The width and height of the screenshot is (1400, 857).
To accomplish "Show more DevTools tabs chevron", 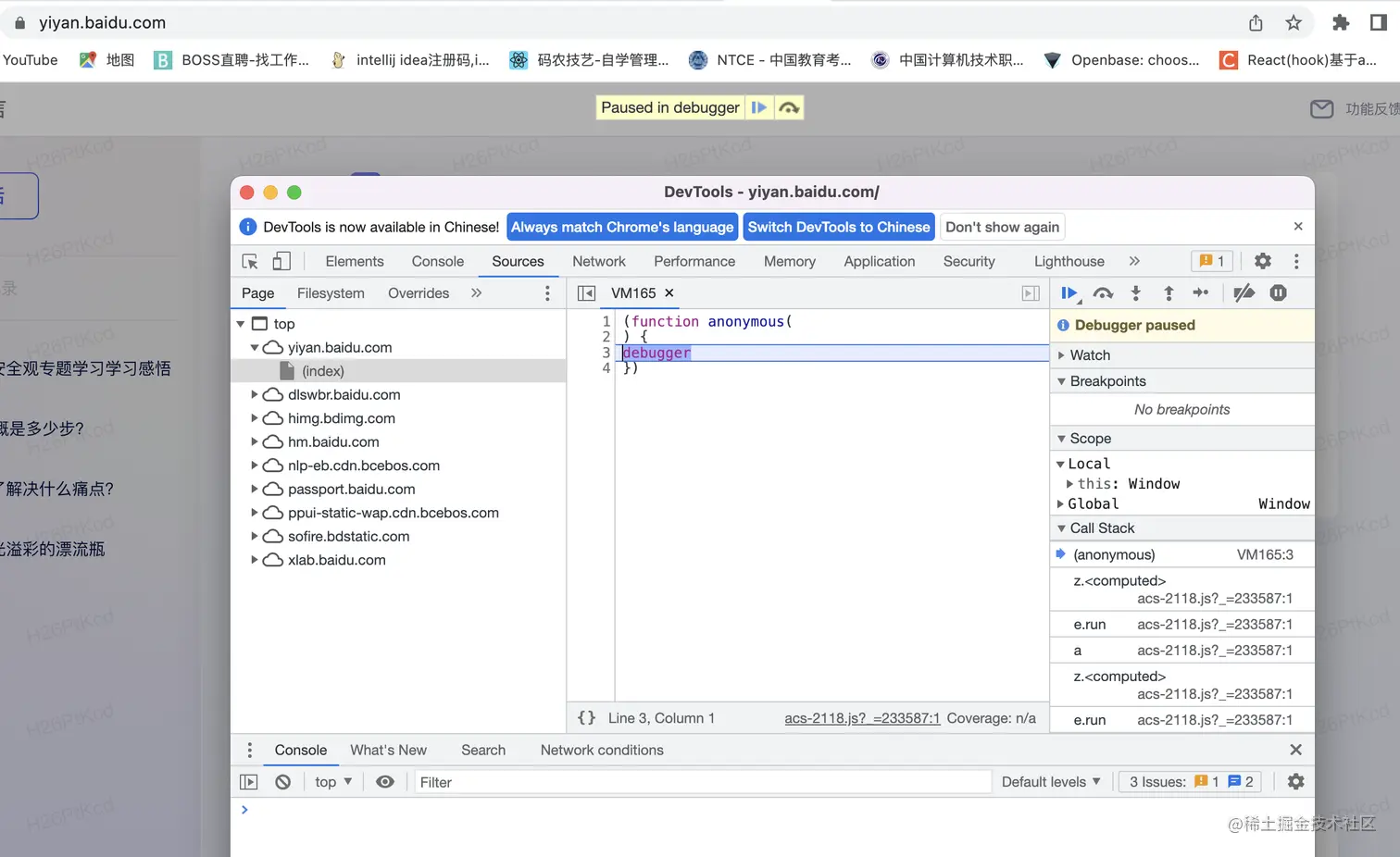I will [x=1134, y=262].
